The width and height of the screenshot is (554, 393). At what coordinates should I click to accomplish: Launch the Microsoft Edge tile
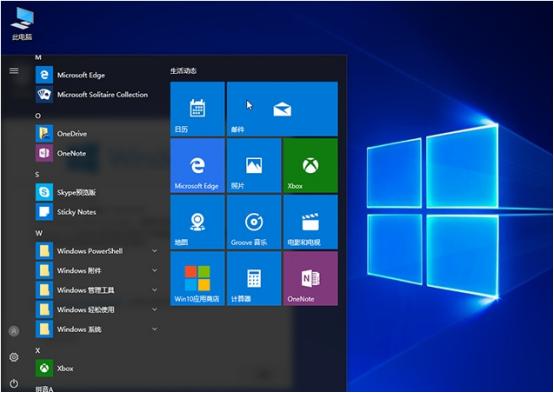point(197,165)
